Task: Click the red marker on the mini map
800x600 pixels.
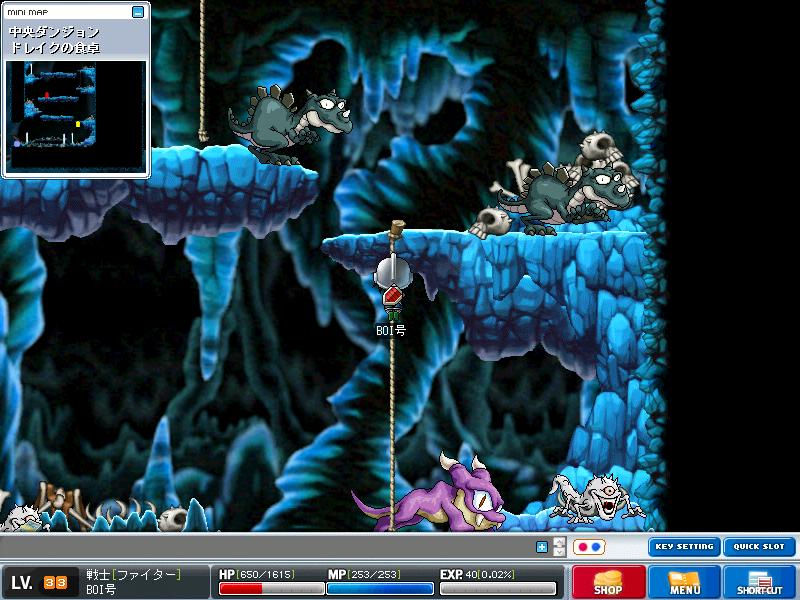Action: point(47,95)
